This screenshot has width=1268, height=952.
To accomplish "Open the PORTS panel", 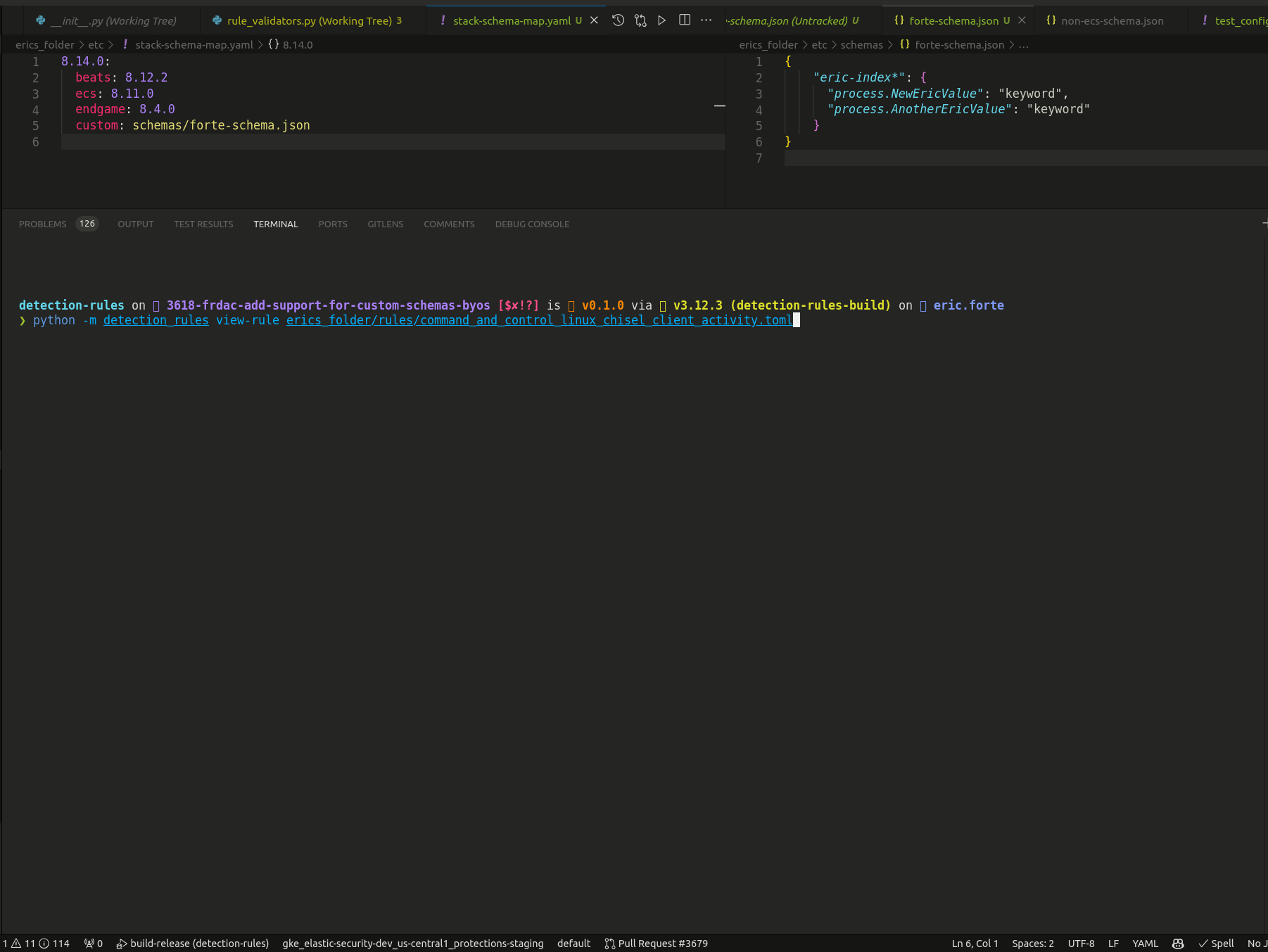I will pyautogui.click(x=333, y=224).
